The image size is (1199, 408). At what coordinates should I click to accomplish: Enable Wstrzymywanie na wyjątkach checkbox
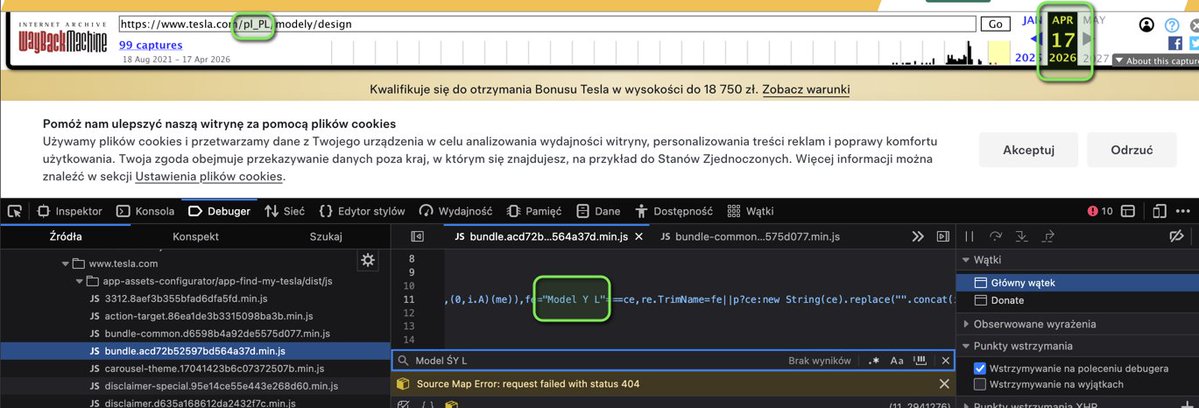[x=980, y=383]
